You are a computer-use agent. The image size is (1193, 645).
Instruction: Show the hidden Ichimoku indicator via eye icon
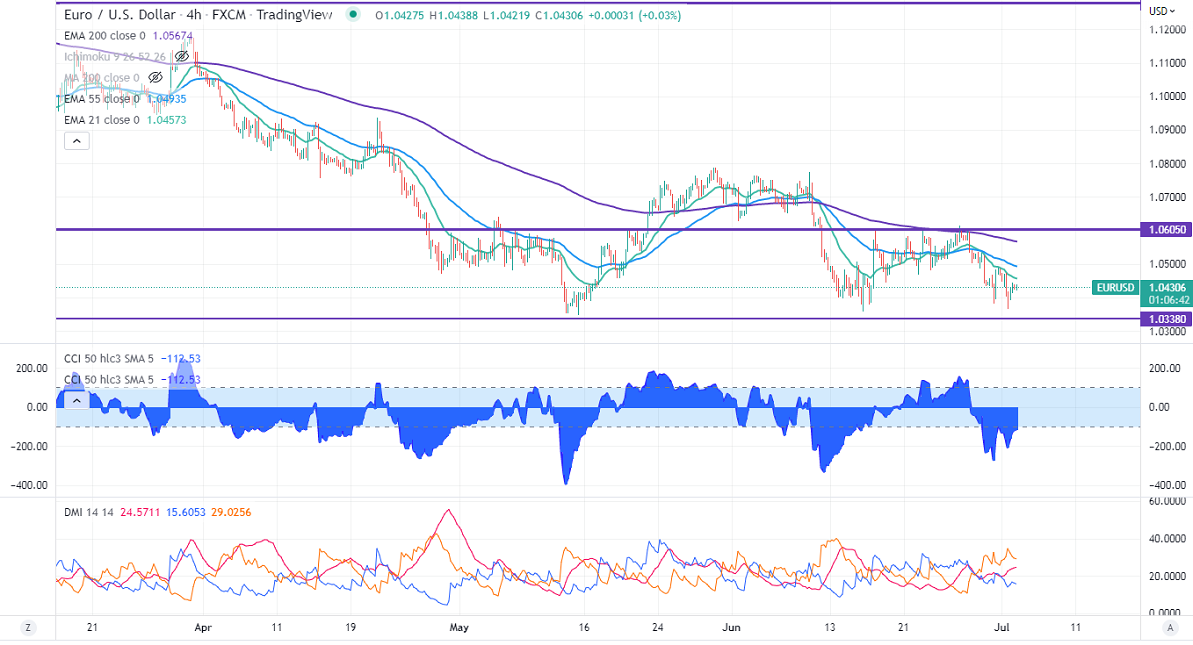[x=183, y=56]
